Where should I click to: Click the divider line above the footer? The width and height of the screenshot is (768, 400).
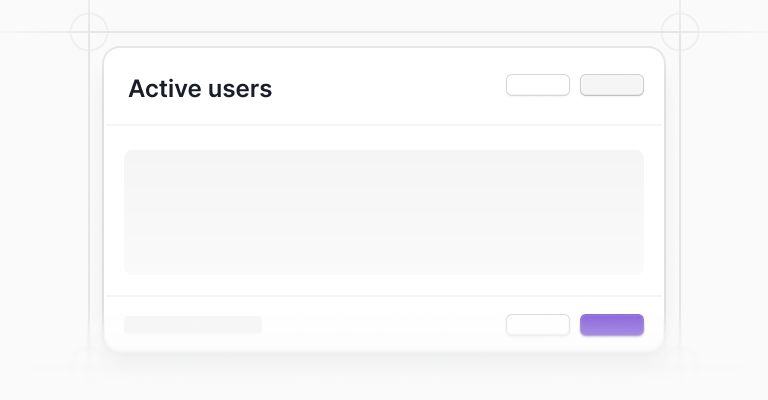pos(384,296)
